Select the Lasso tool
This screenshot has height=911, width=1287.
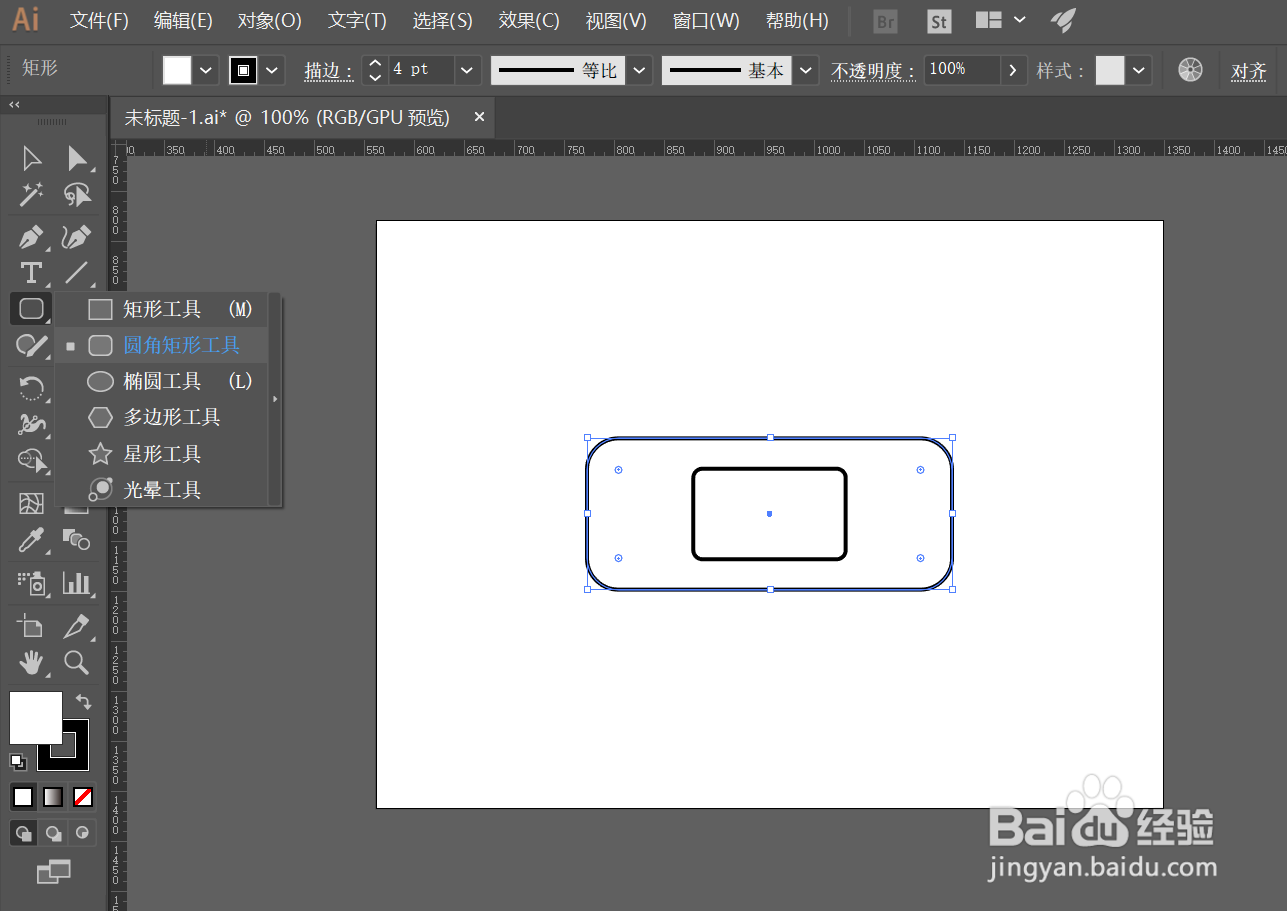(77, 194)
